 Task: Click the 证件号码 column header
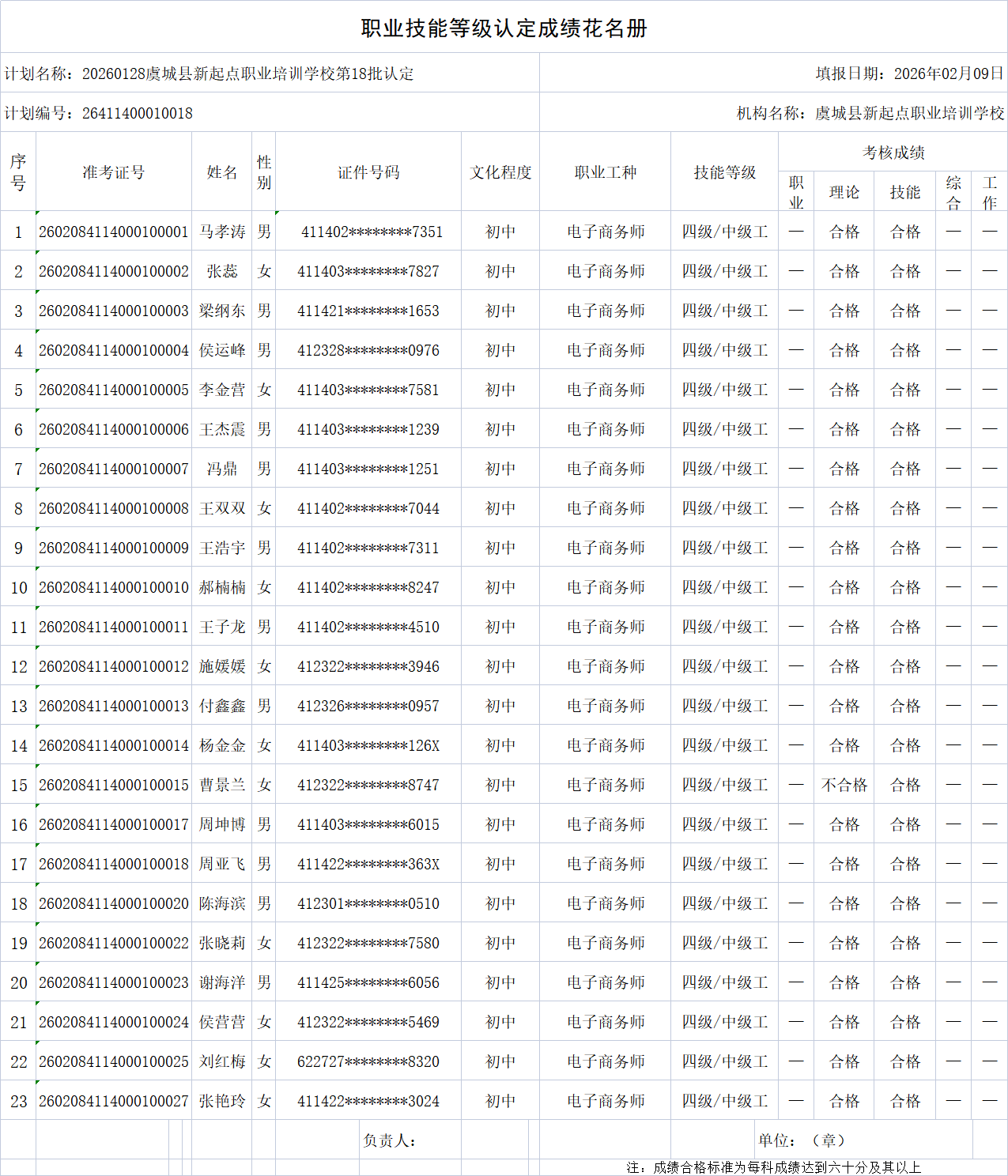[368, 171]
